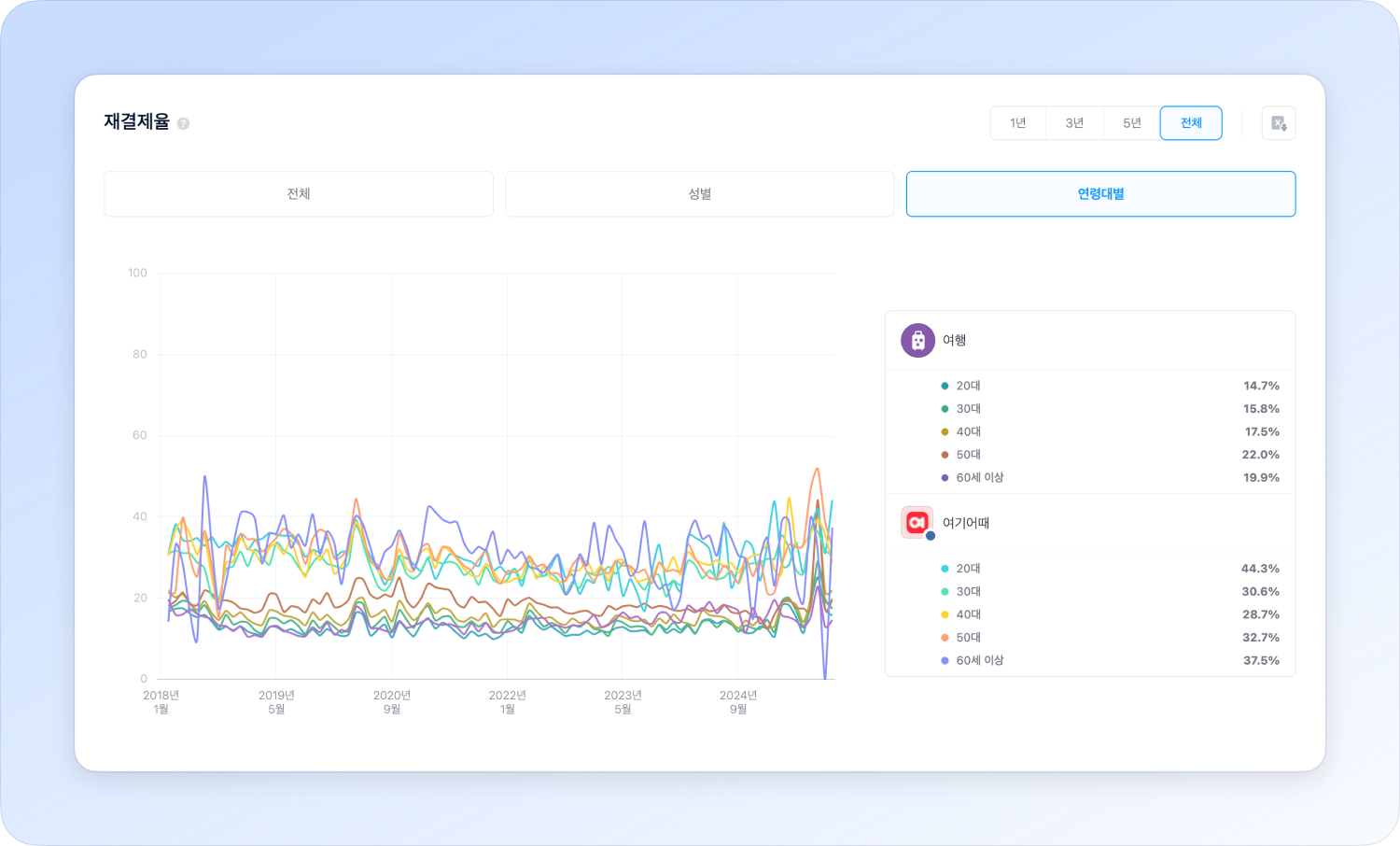The image size is (1400, 846).
Task: Click the Excel download icon
Action: (x=1279, y=123)
